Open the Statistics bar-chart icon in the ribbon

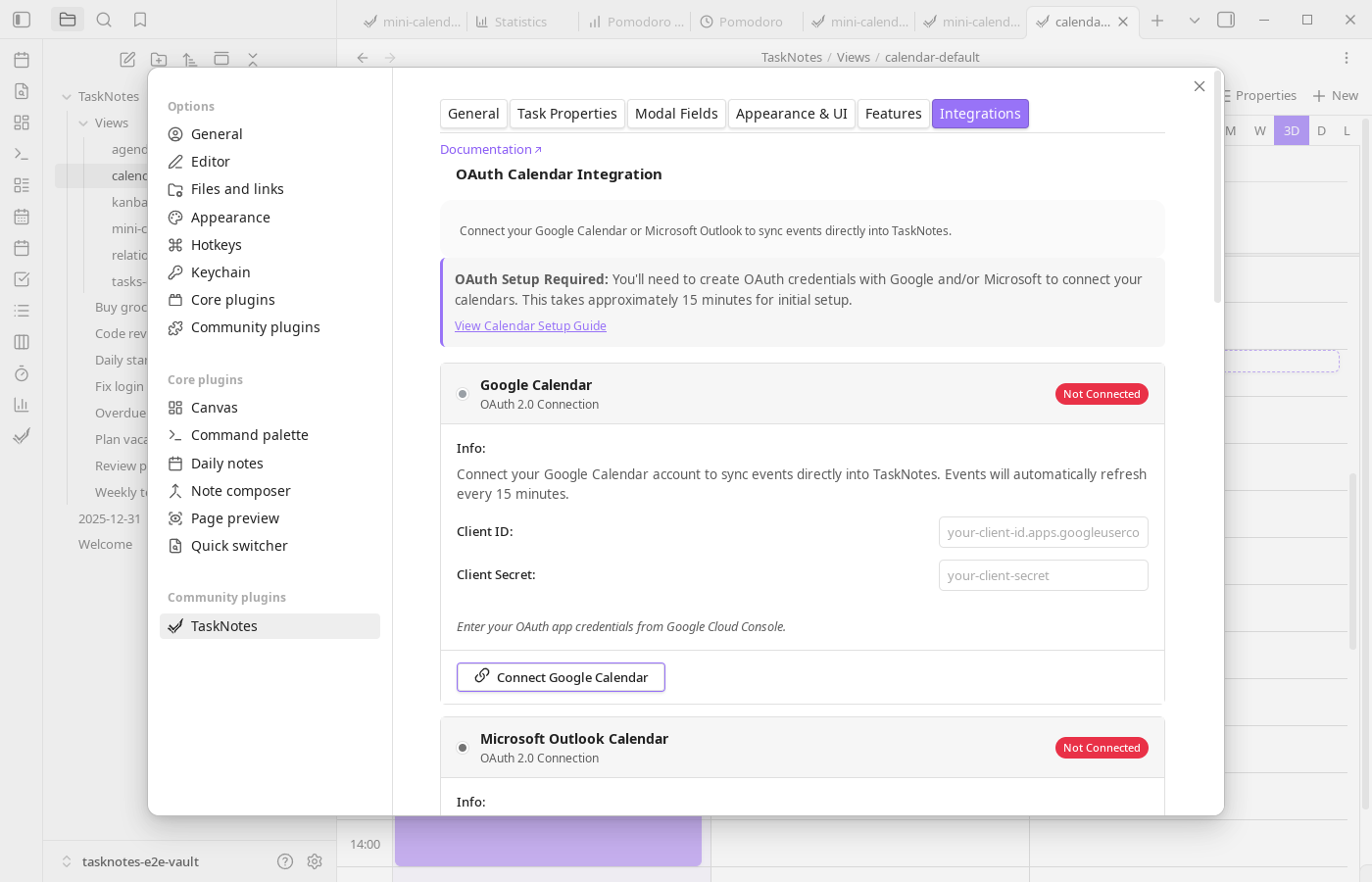21,405
